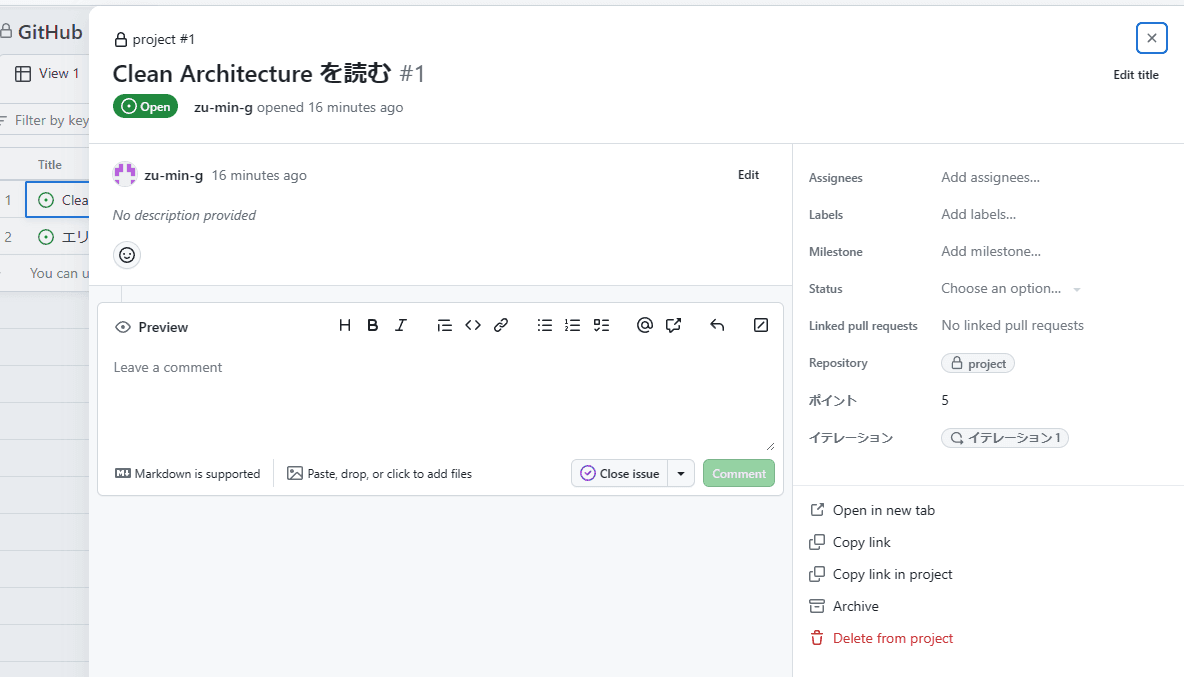Click the Edit title button
This screenshot has height=677, width=1184.
pyautogui.click(x=1136, y=75)
